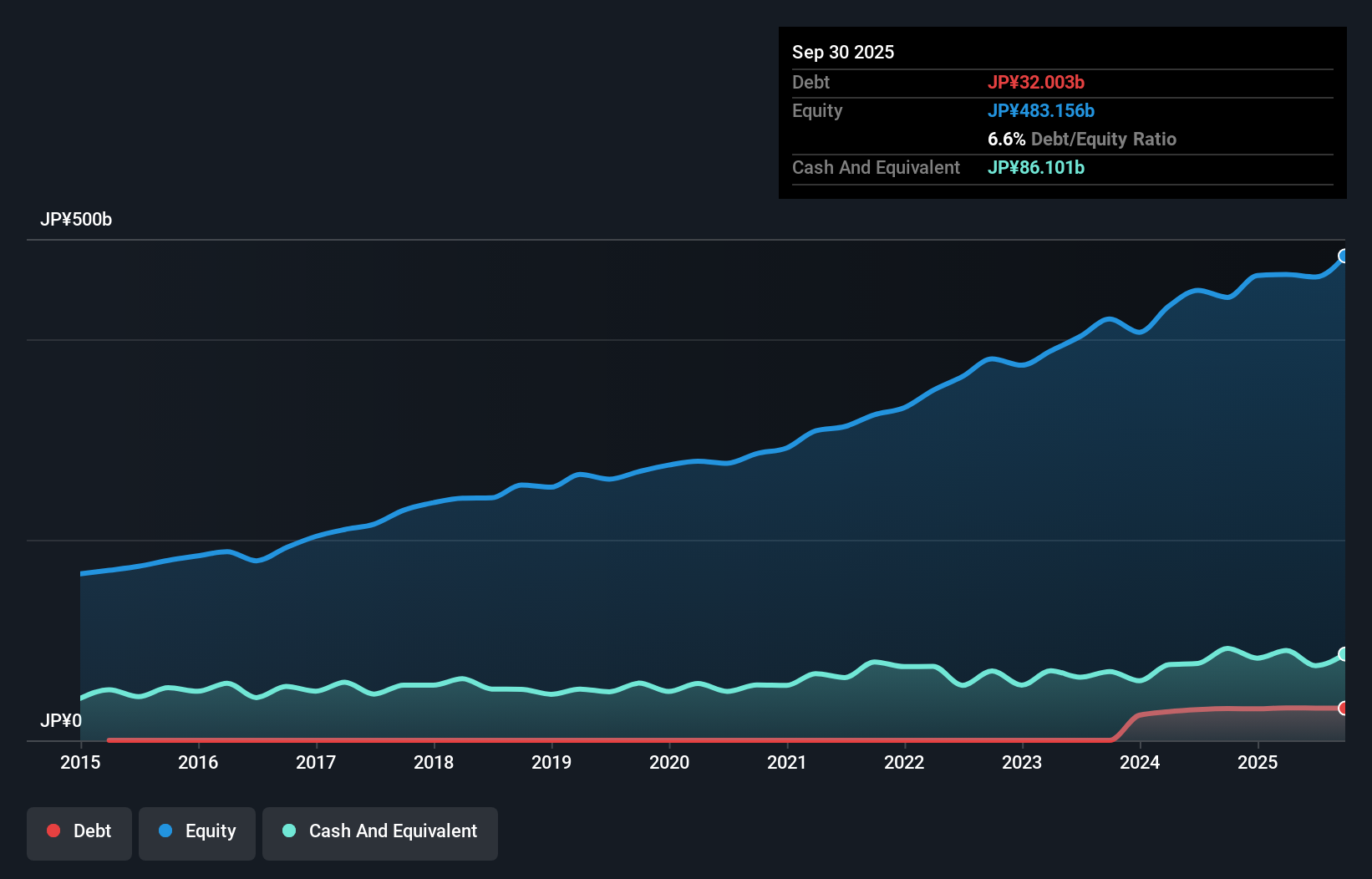Viewport: 1372px width, 879px height.
Task: Select the Cash And Equivalent legend label
Action: coord(393,831)
